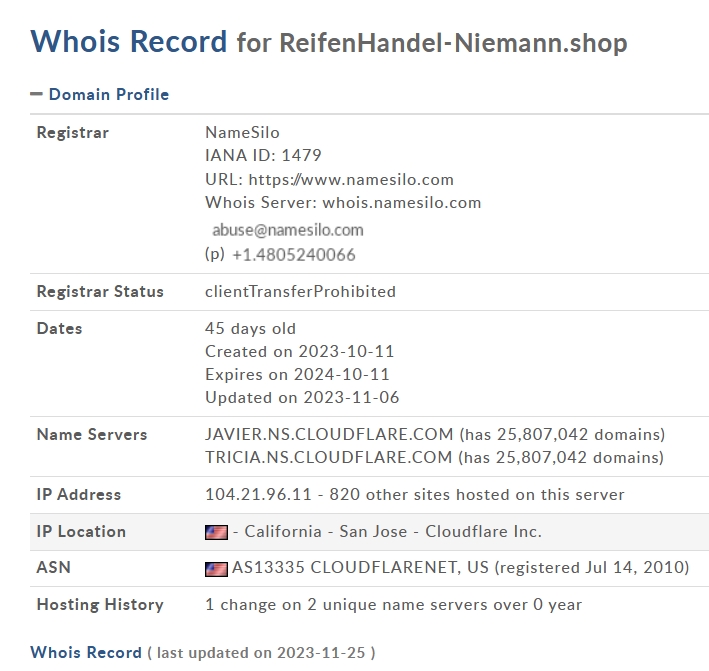Select Expires on 2024-10-11
709x671 pixels.
[297, 374]
